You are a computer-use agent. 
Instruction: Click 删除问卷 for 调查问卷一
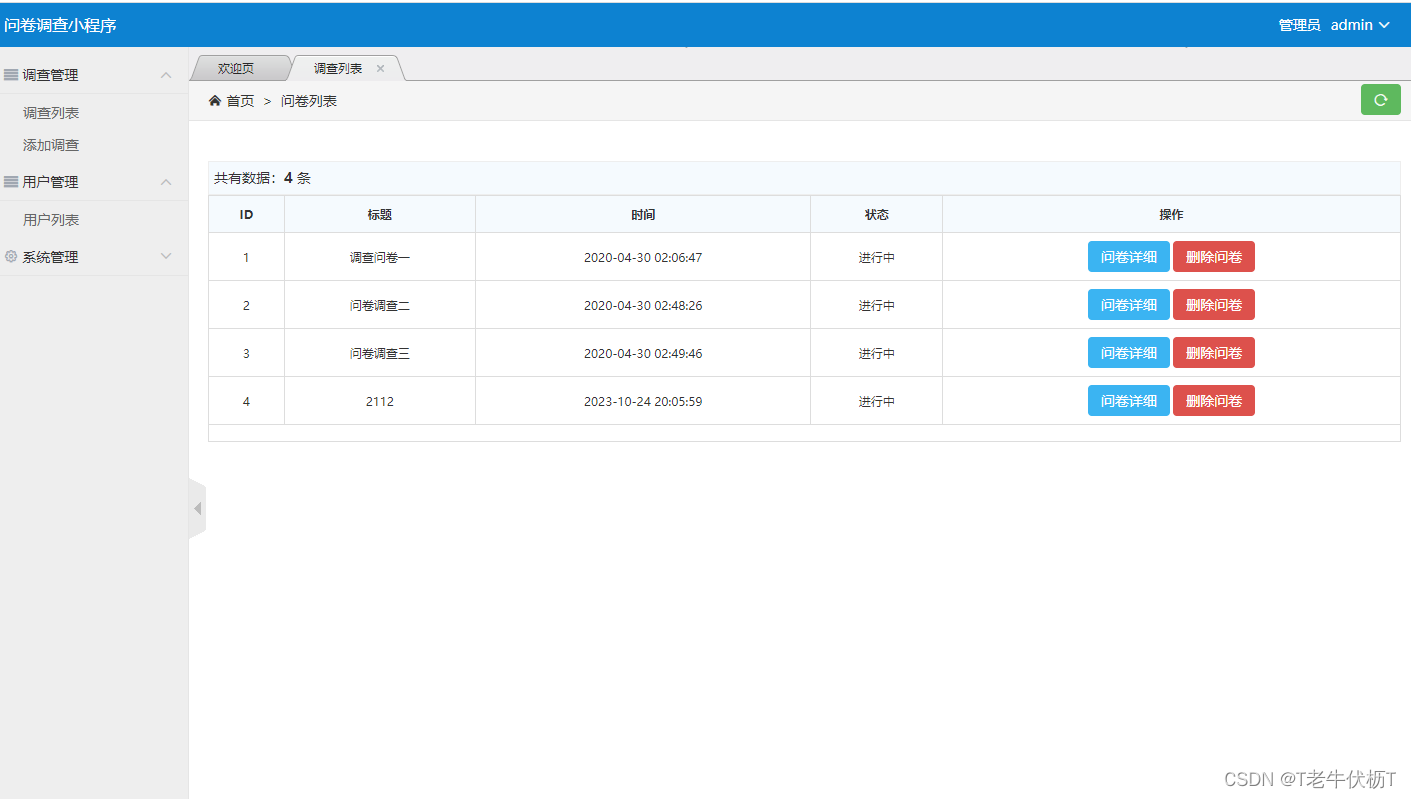click(1214, 257)
